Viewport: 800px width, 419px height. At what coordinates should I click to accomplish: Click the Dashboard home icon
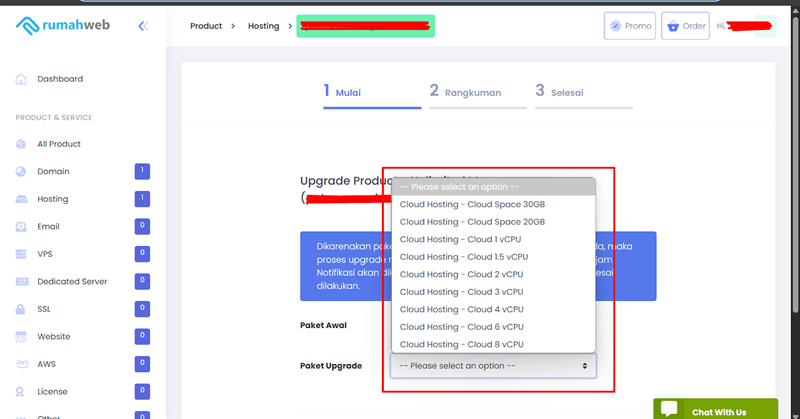pyautogui.click(x=21, y=79)
